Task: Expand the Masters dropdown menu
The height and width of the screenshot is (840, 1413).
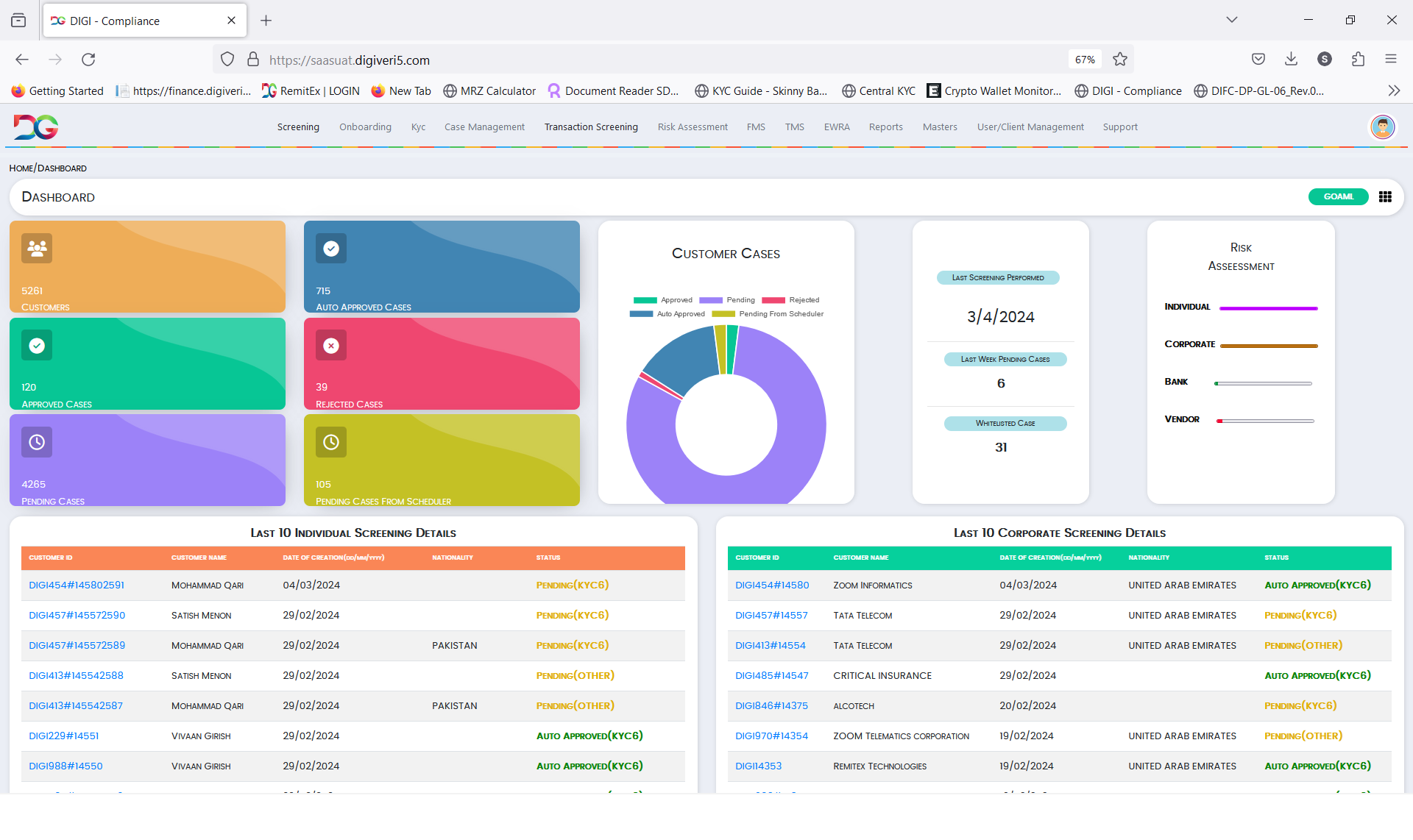Action: pyautogui.click(x=938, y=127)
